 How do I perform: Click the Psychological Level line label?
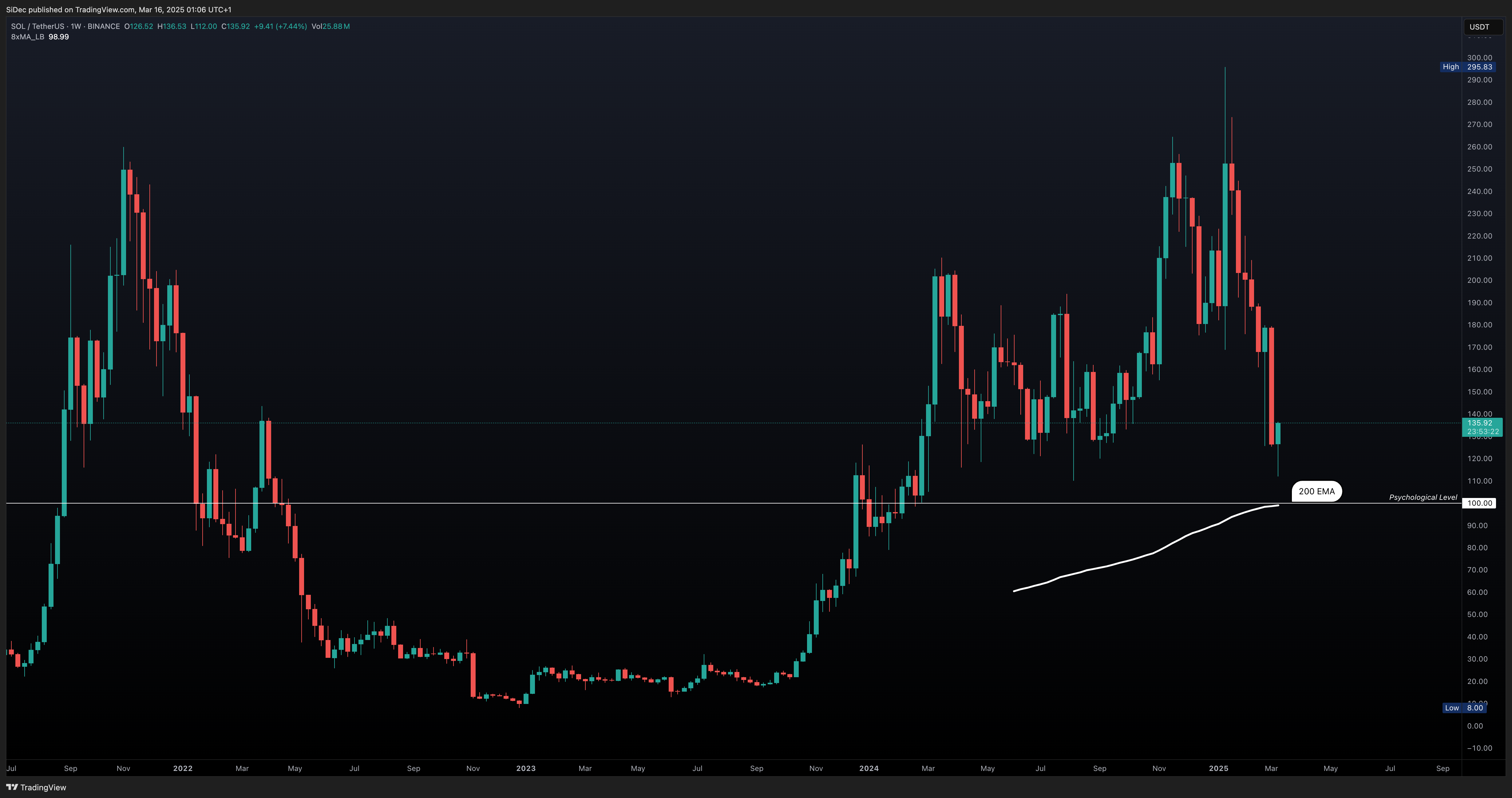(x=1423, y=498)
